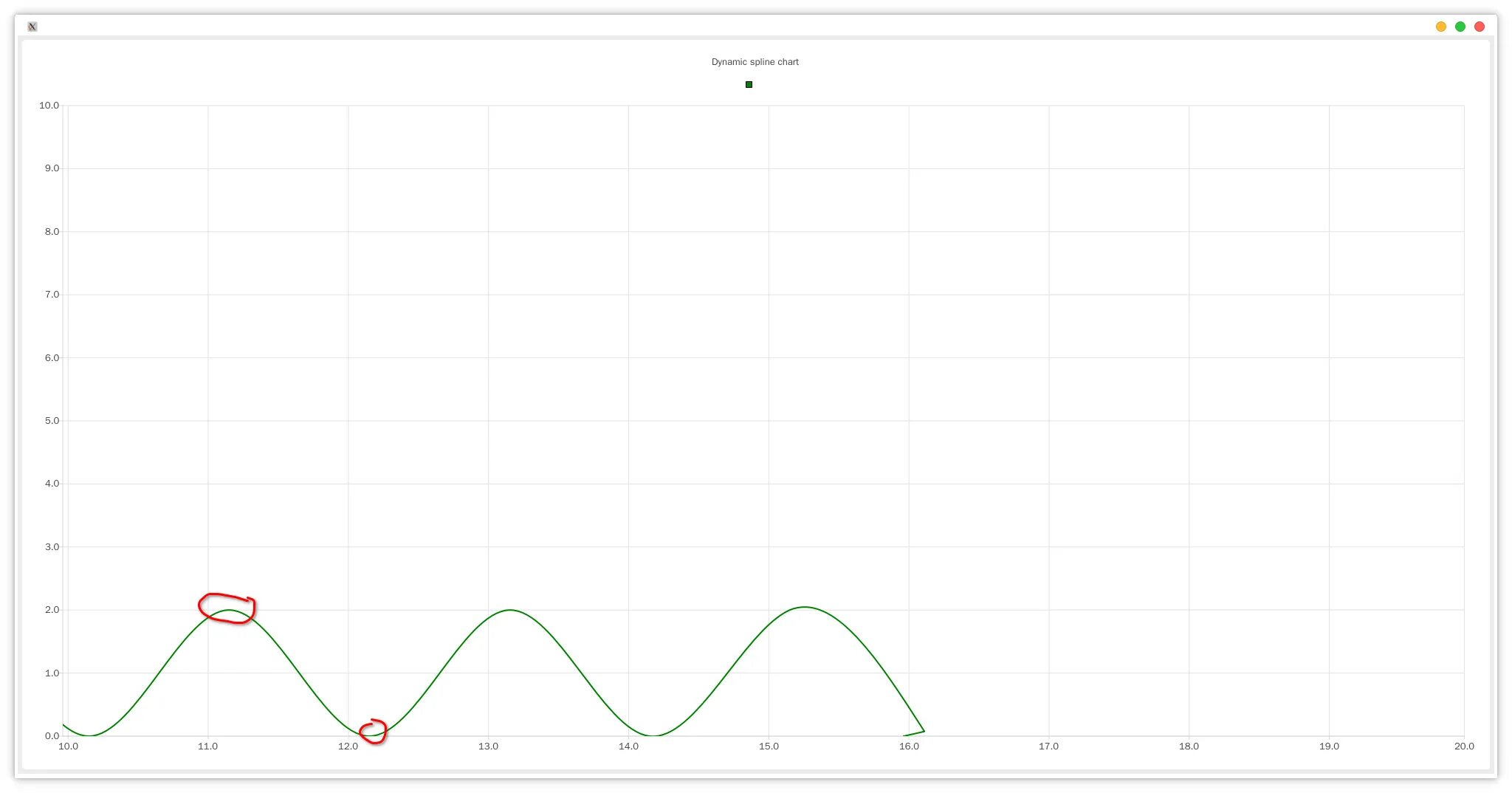
Task: Click the x-axis label 13.0
Action: coord(488,746)
